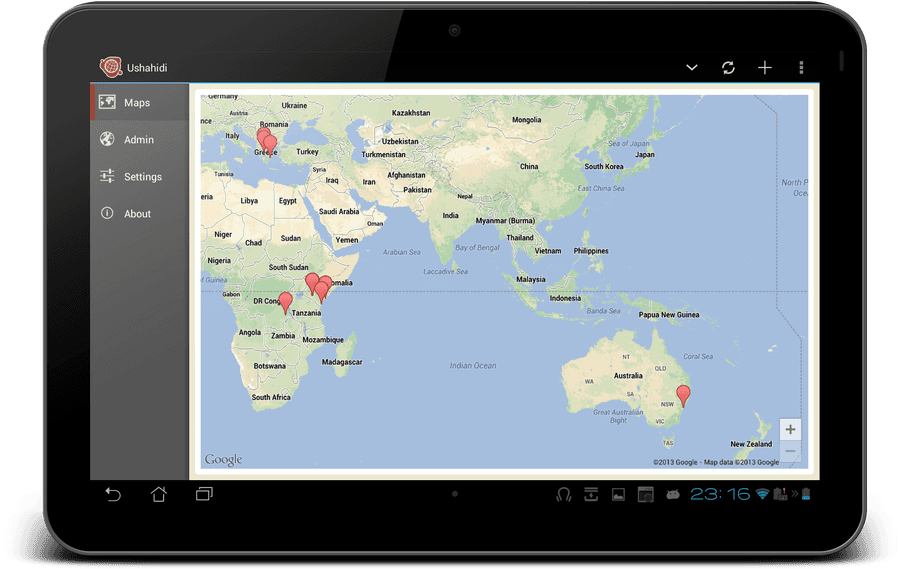
Task: Add a new report with plus icon
Action: 765,68
